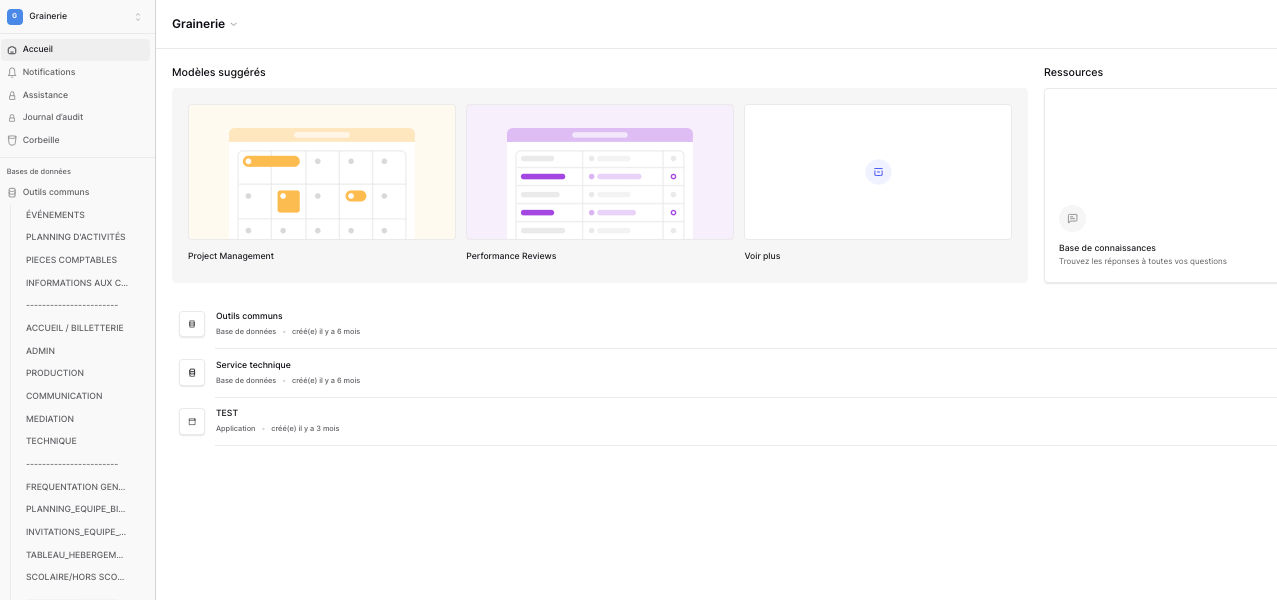
Task: Select INFORMATIONS AUX C... in sidebar
Action: 77,283
